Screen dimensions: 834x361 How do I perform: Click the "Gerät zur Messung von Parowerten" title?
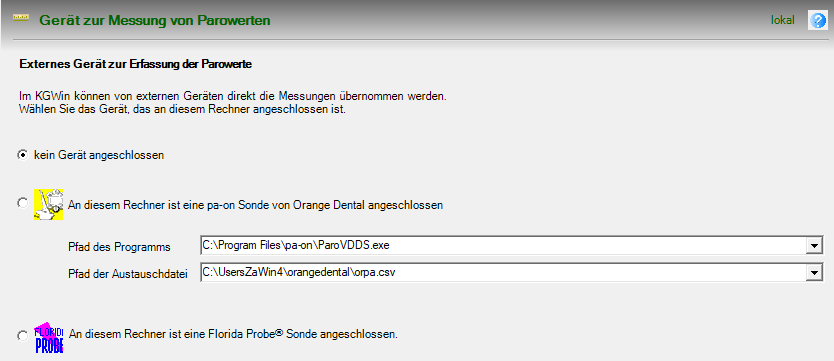pyautogui.click(x=155, y=21)
